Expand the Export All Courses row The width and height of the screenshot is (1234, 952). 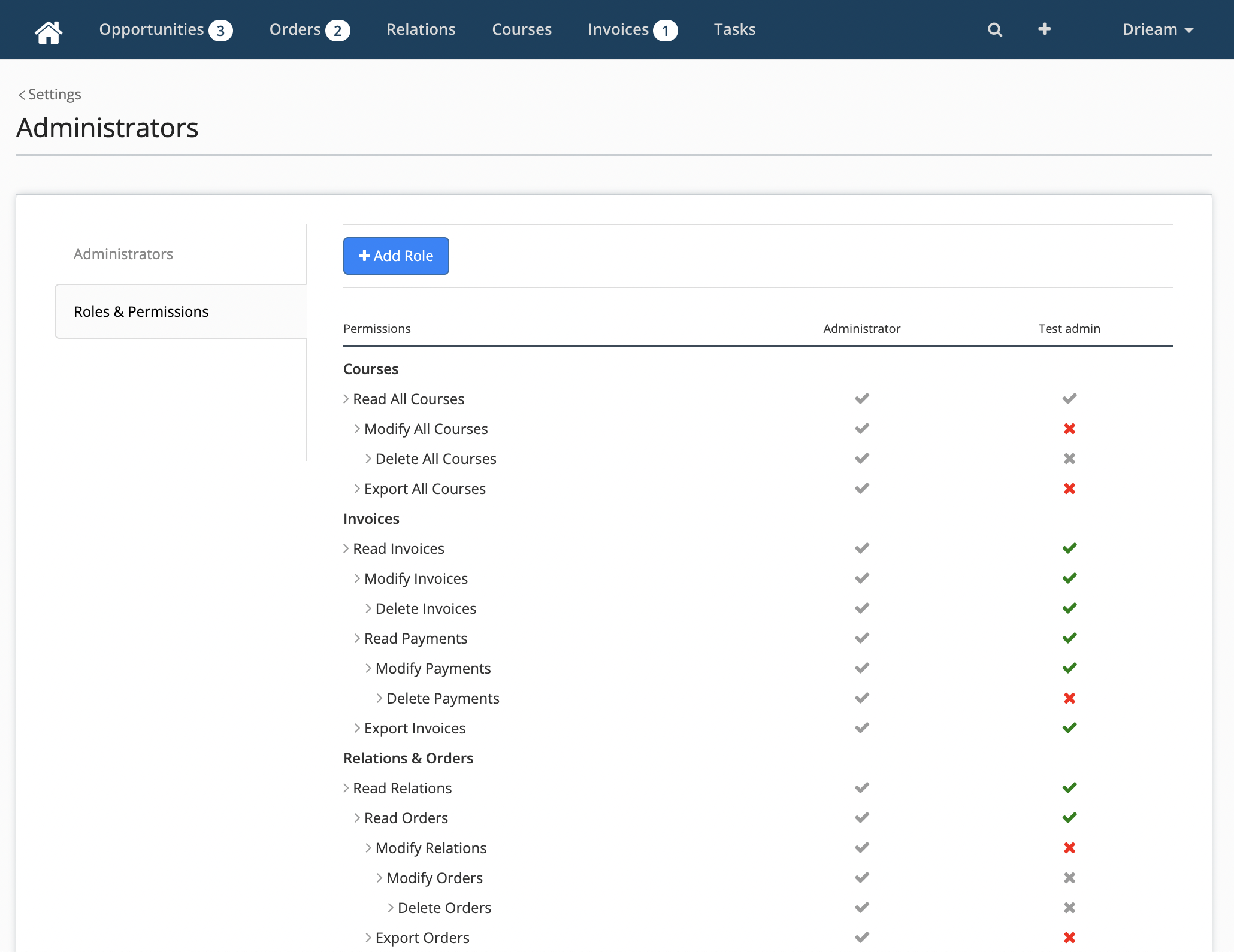tap(357, 489)
